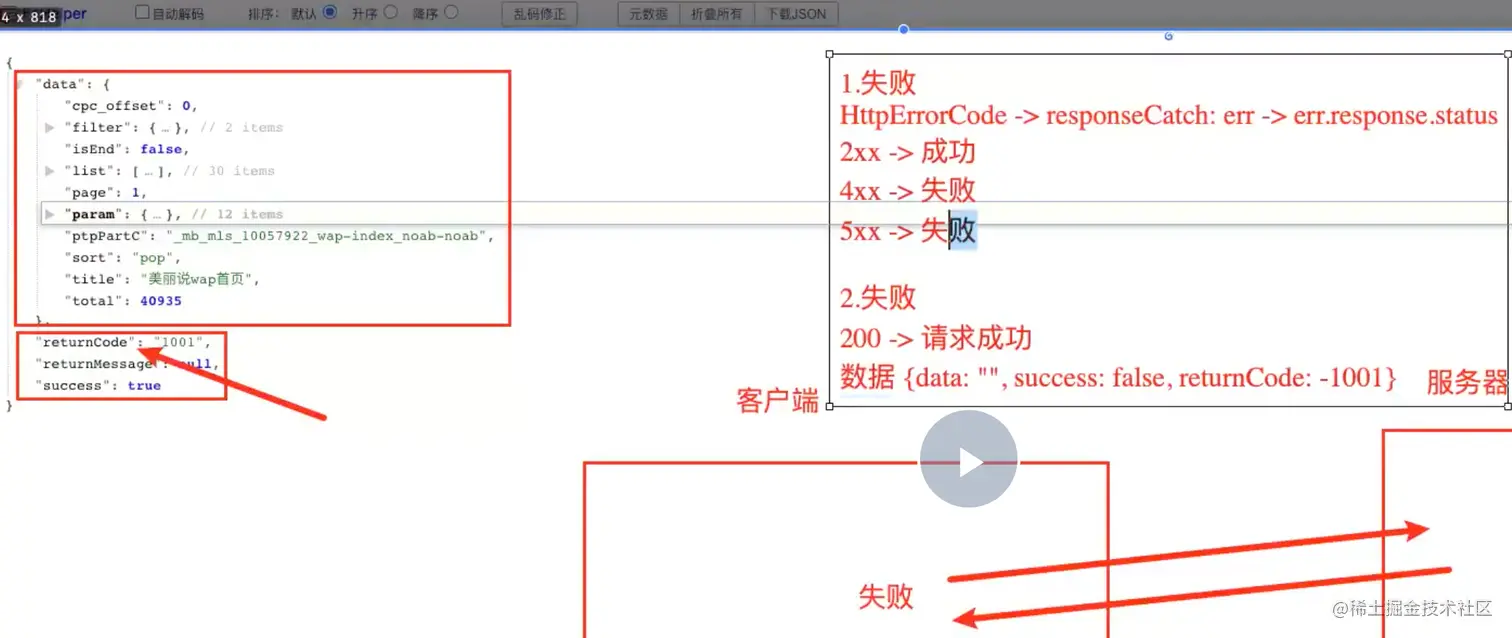Click the "total" value 40935
1512x638 pixels.
click(161, 301)
